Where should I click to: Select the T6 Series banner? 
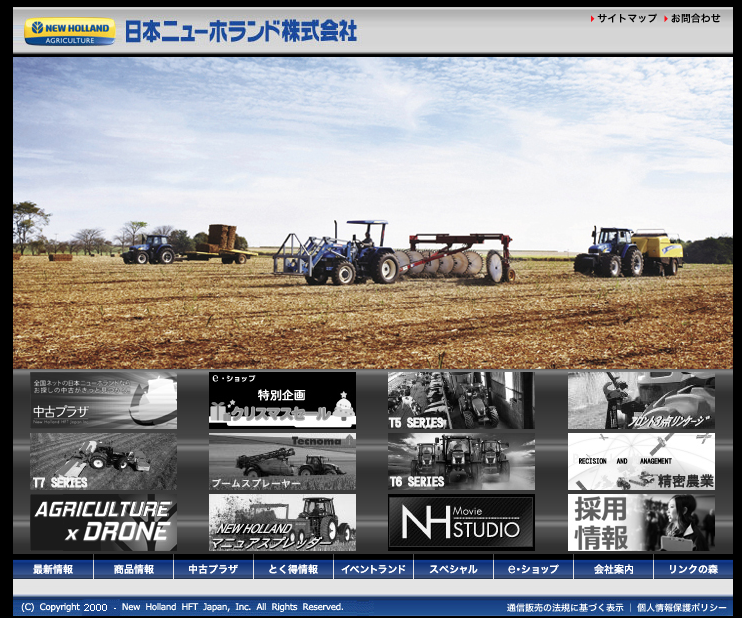(461, 462)
